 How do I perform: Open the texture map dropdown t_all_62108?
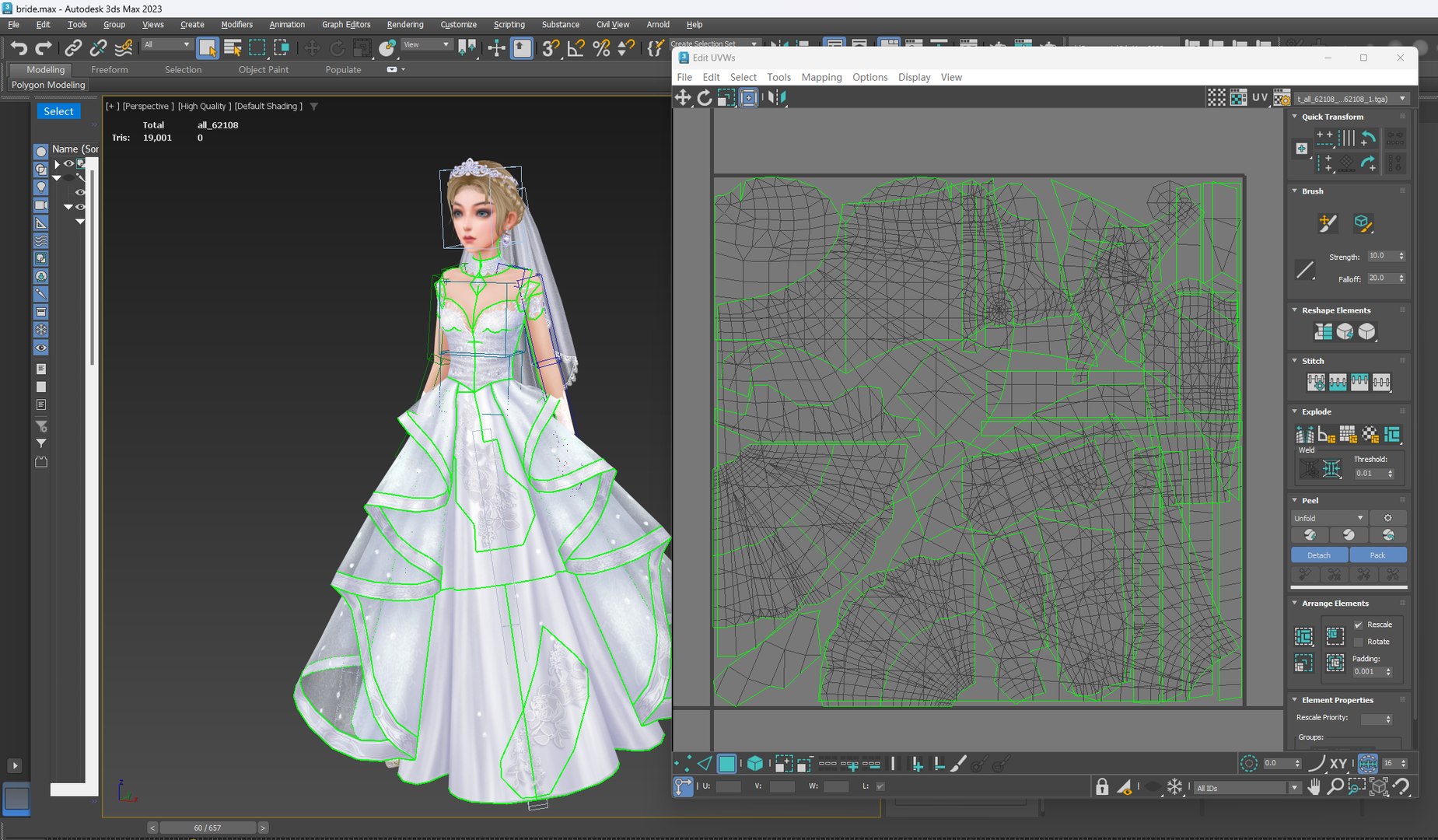[x=1352, y=99]
